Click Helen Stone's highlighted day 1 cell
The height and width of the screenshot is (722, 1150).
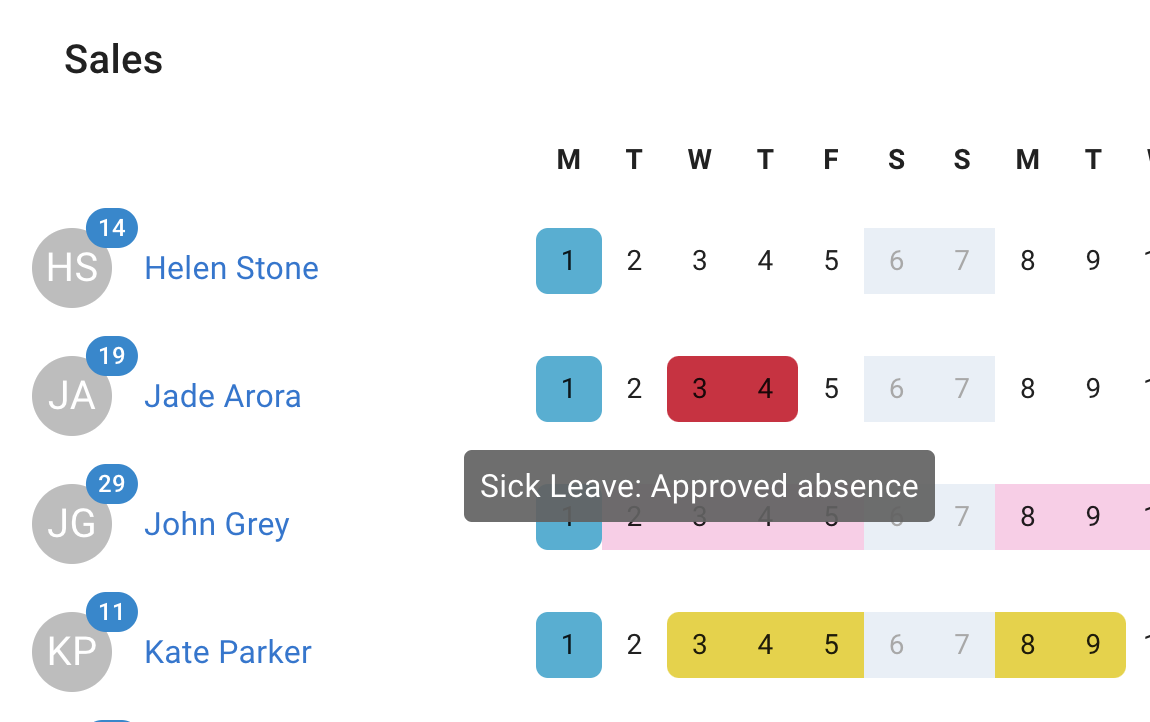pos(569,261)
